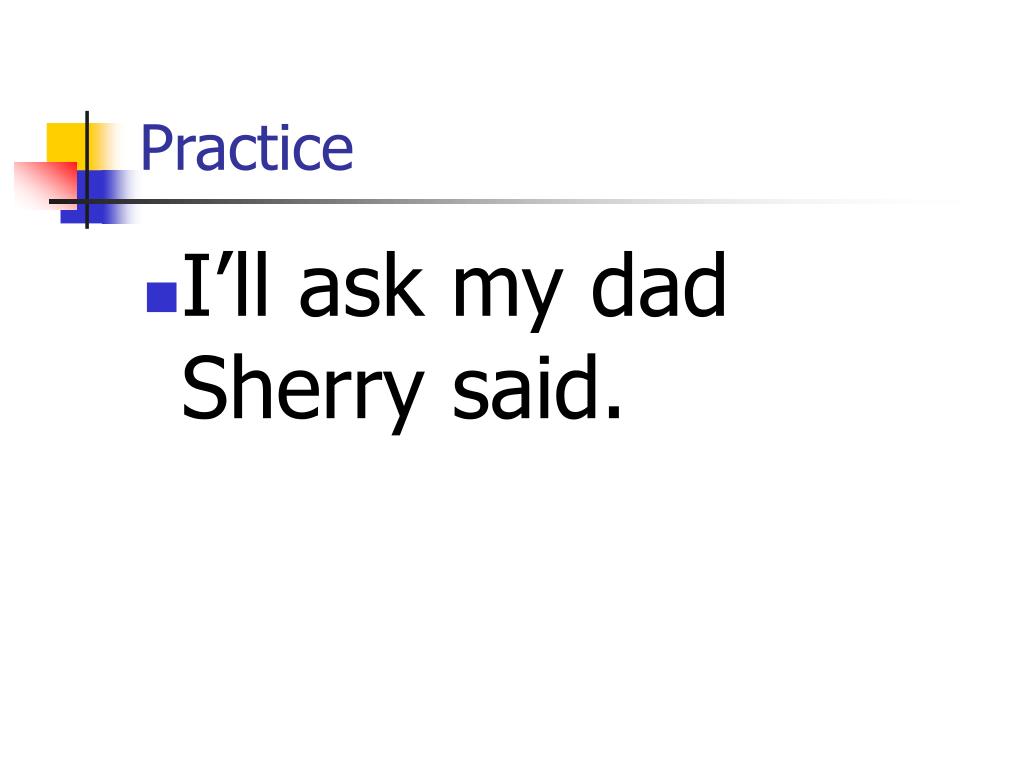Click the blue gradient square decoration

(x=98, y=197)
